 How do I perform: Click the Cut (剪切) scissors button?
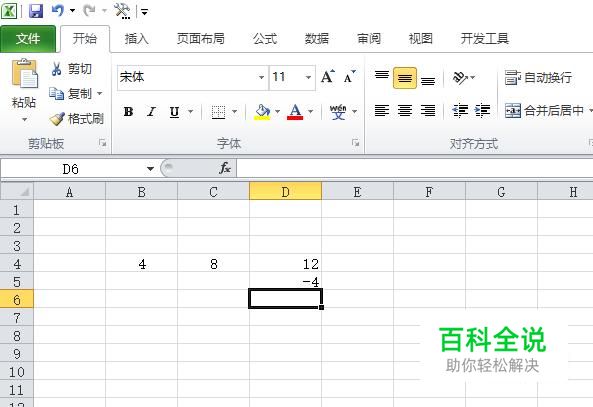[71, 69]
